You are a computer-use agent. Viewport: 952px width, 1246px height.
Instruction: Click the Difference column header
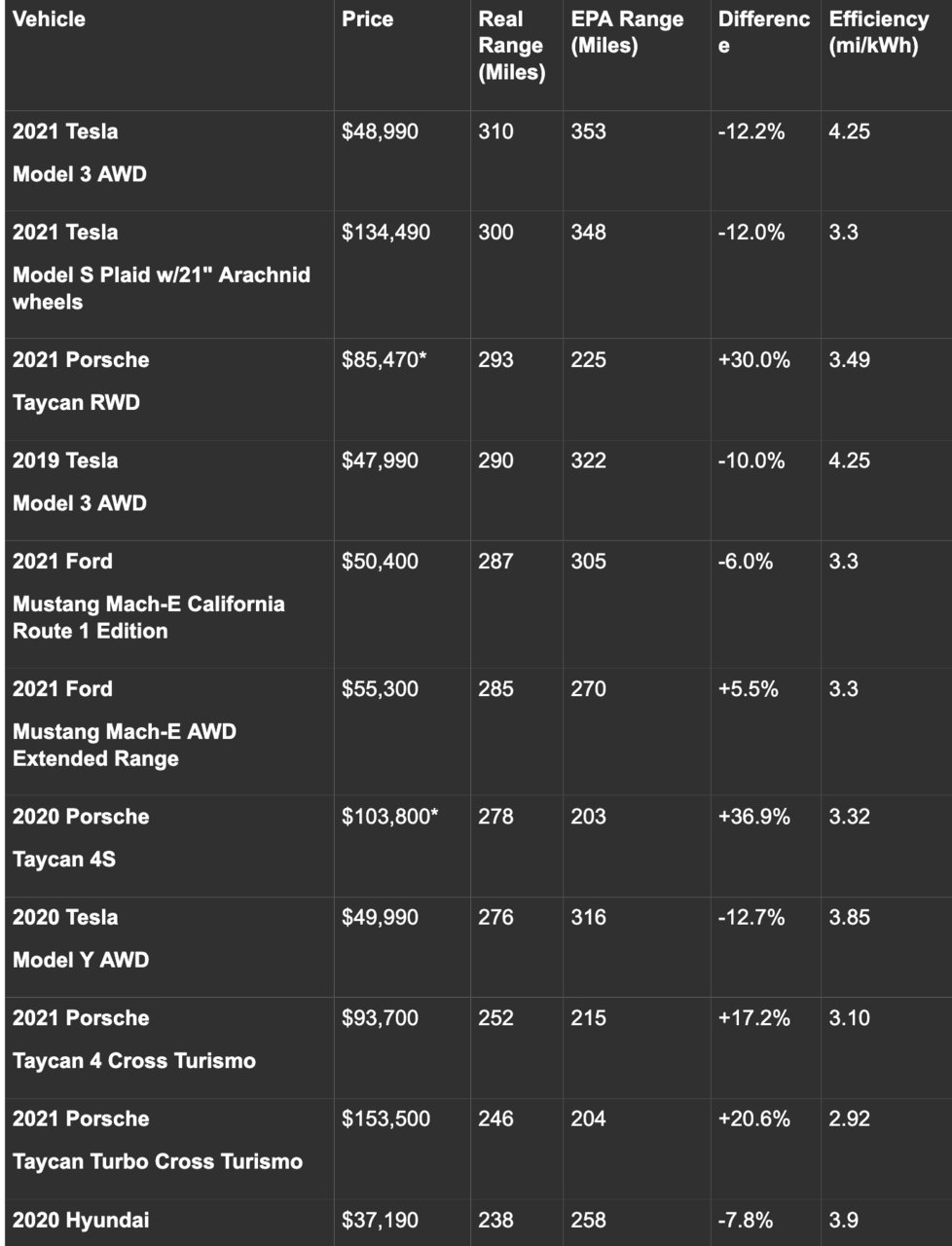tap(763, 32)
